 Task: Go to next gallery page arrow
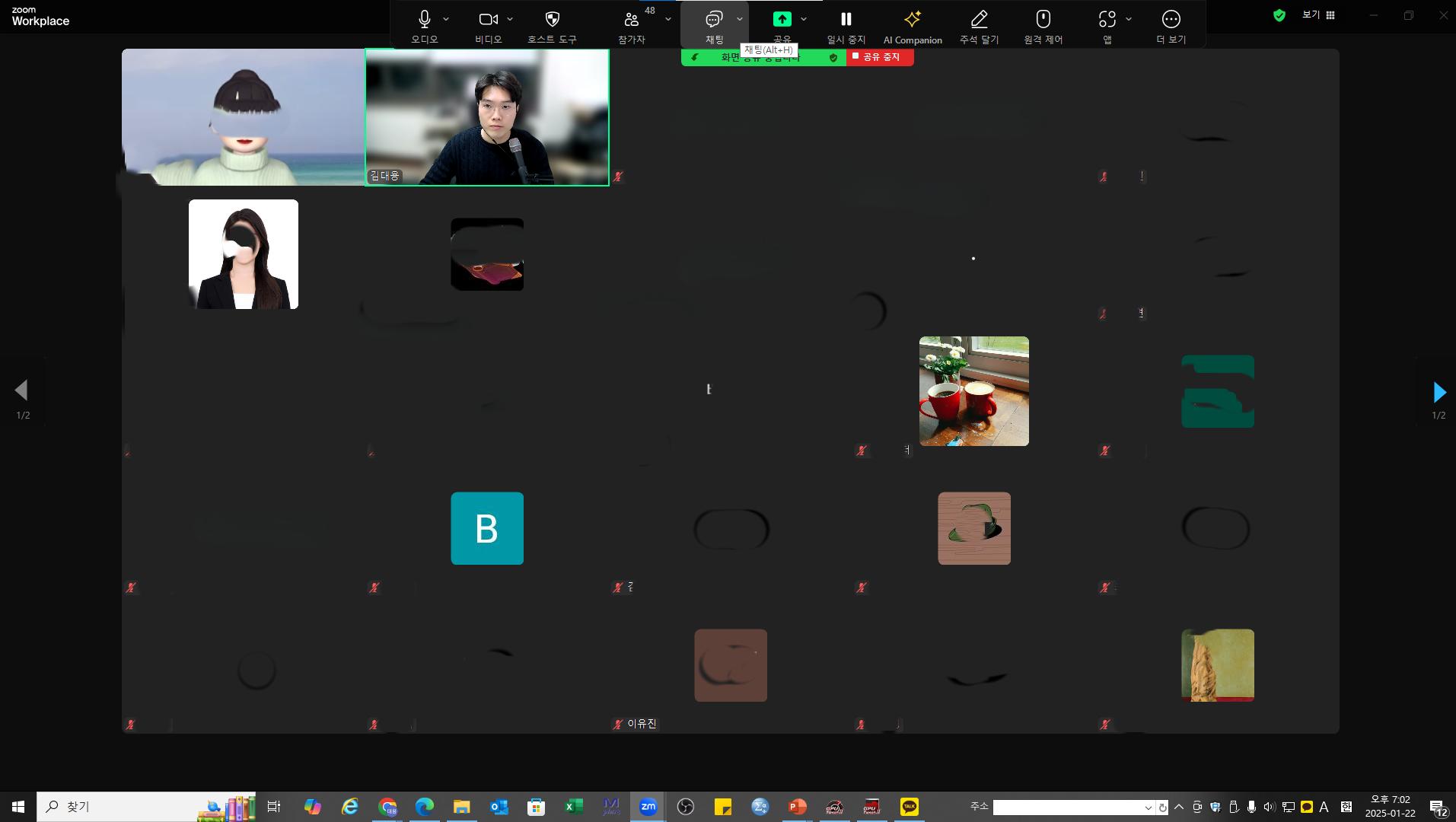pyautogui.click(x=1438, y=392)
